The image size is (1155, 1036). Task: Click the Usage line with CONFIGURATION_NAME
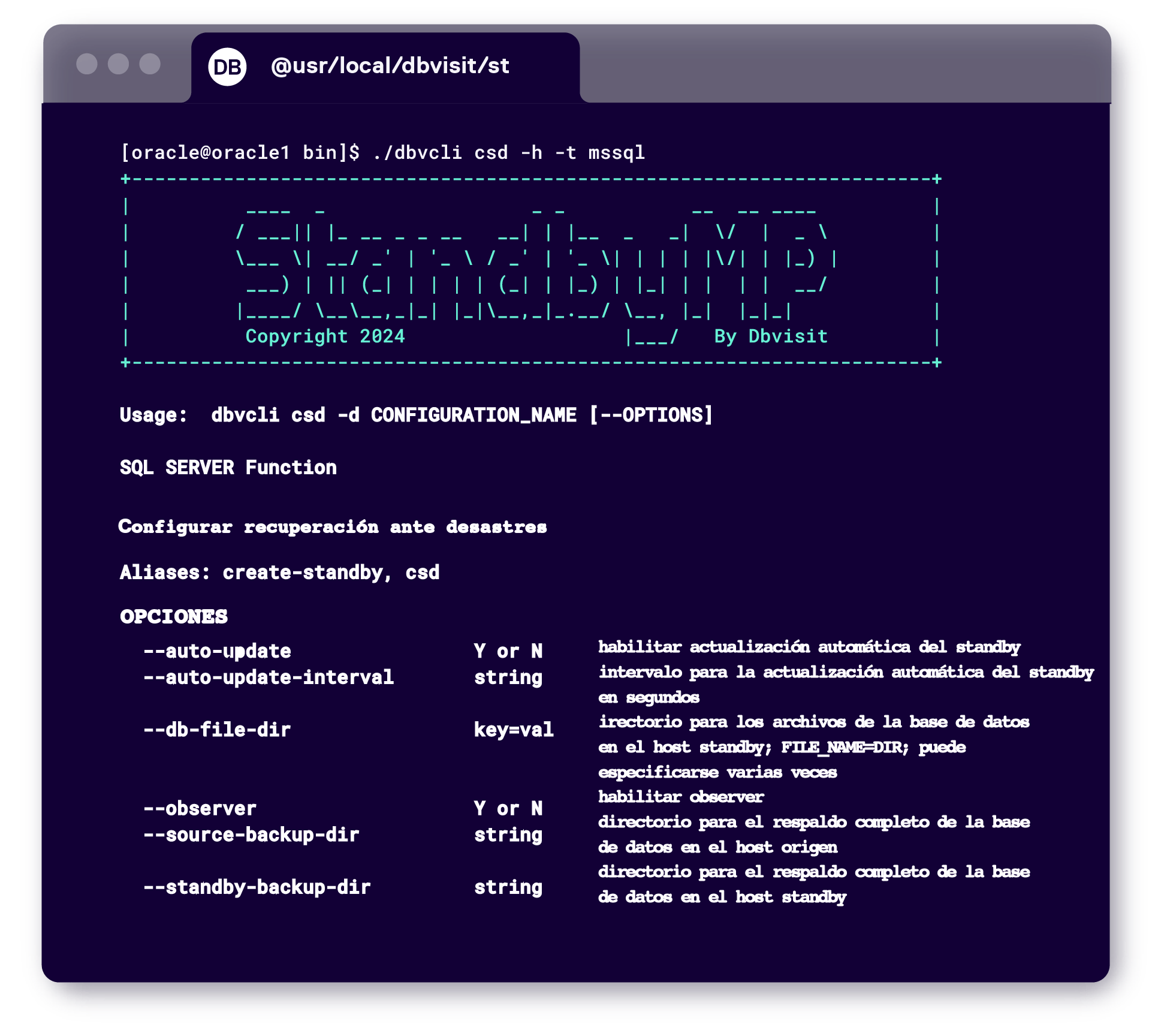click(416, 415)
